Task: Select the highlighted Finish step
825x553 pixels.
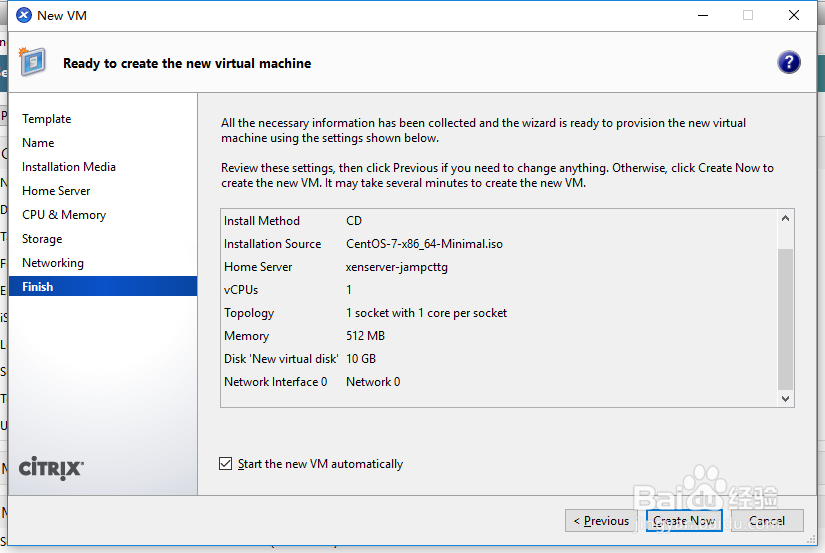Action: click(103, 286)
